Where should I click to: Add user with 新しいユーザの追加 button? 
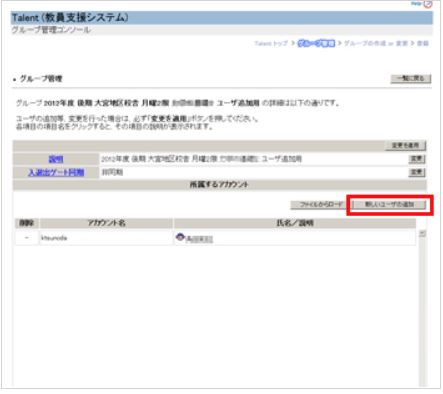pyautogui.click(x=389, y=204)
